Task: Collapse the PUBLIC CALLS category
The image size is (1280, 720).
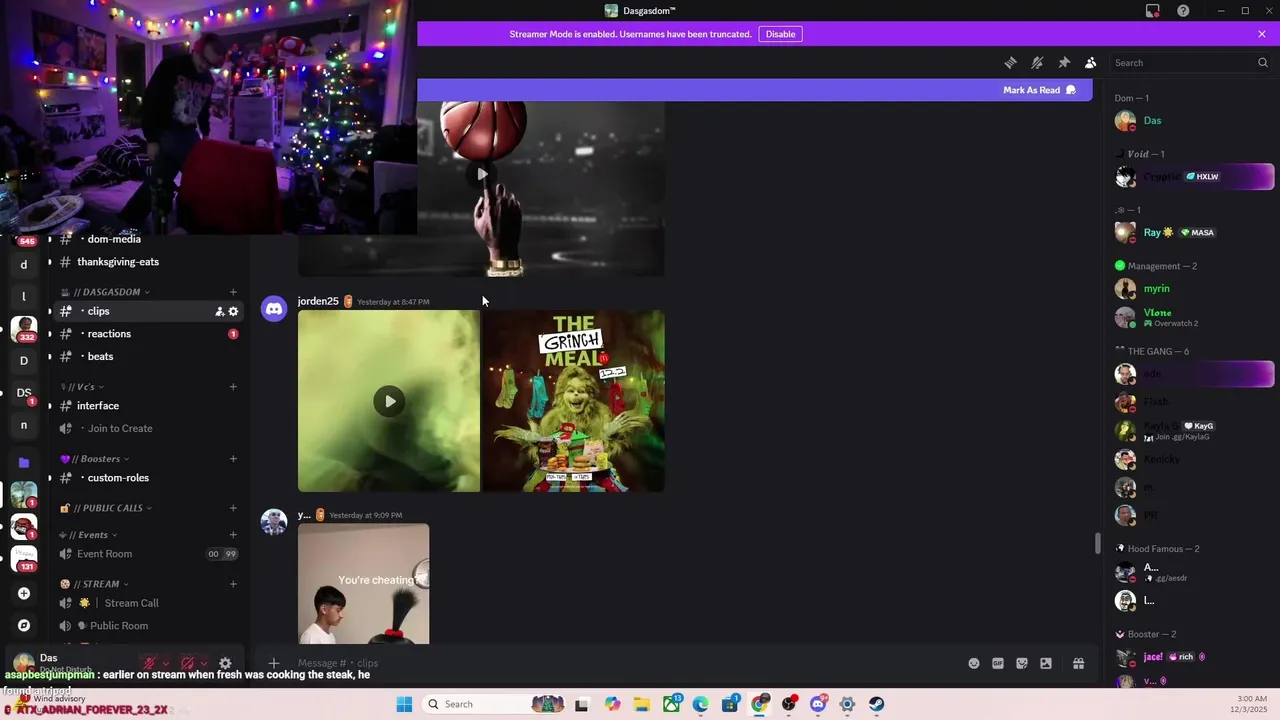Action: tap(106, 508)
